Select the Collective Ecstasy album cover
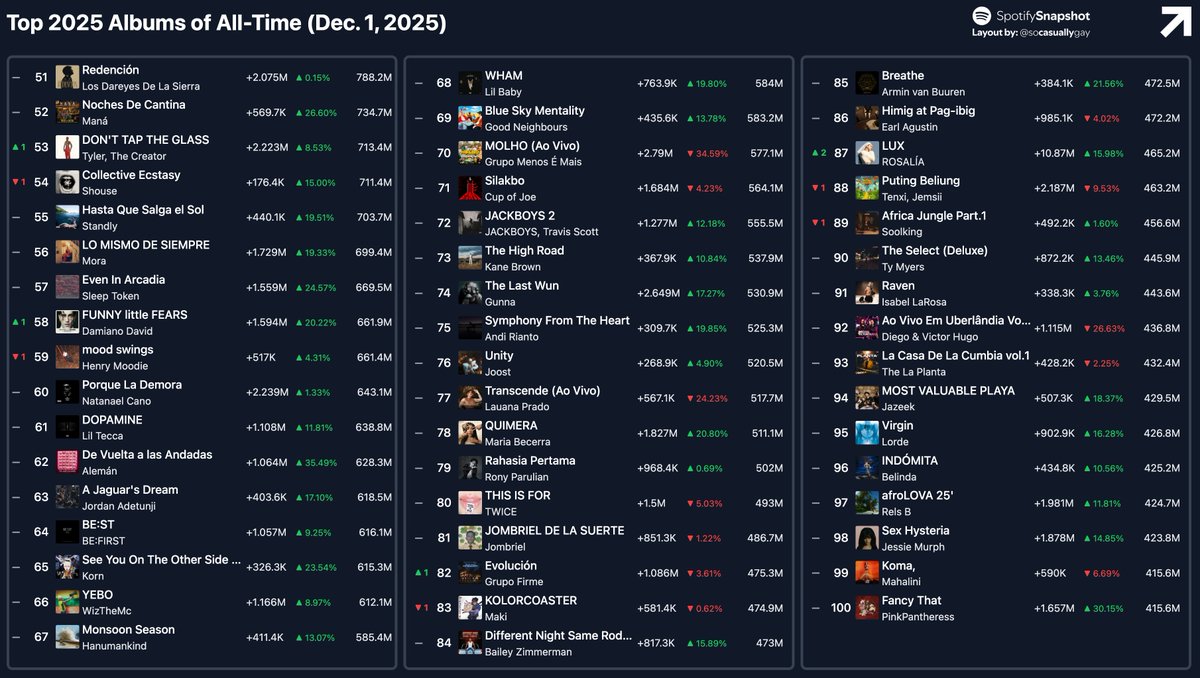This screenshot has width=1200, height=678. (67, 183)
